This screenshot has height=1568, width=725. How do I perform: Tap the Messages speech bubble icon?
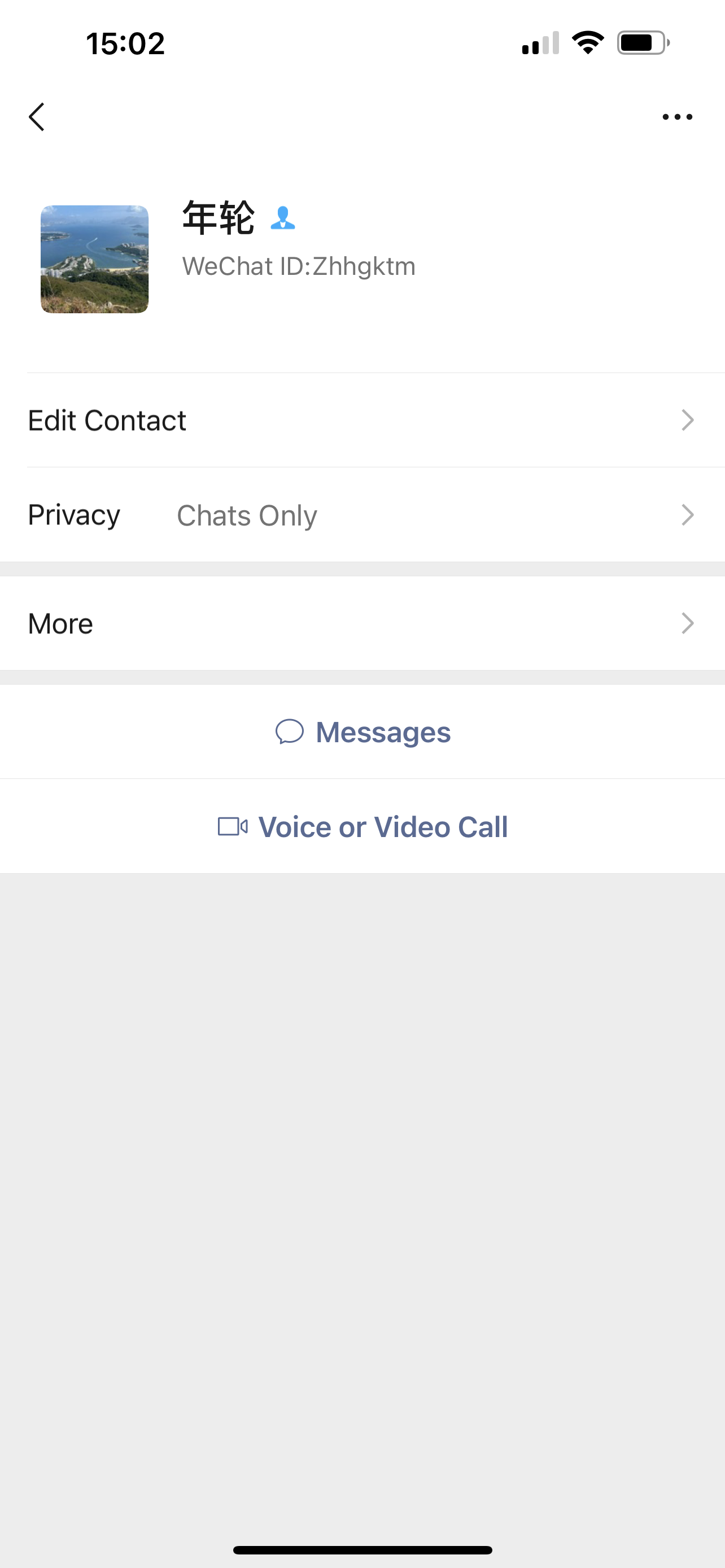289,732
